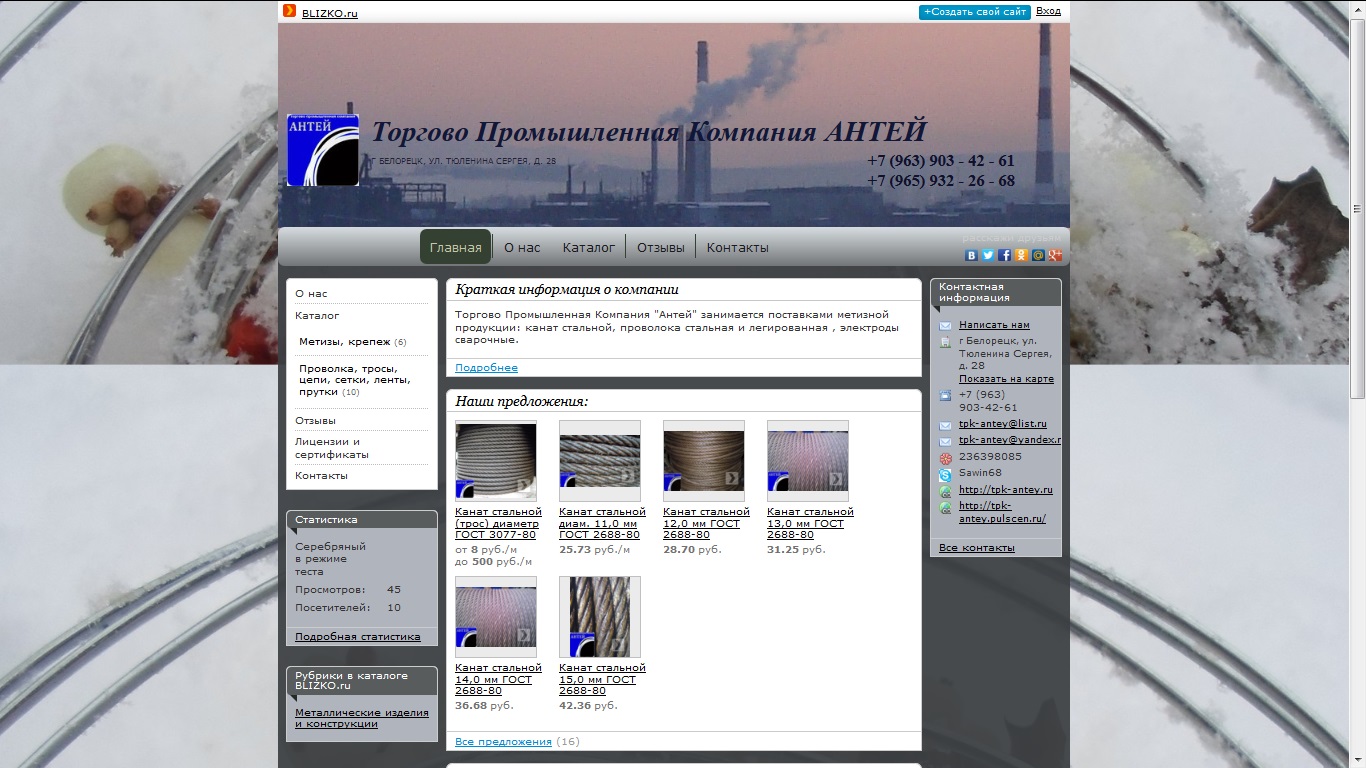1366x768 pixels.
Task: Open thumbnail of Канат стальной (трос) ГОСТ 3077-80
Action: point(496,461)
